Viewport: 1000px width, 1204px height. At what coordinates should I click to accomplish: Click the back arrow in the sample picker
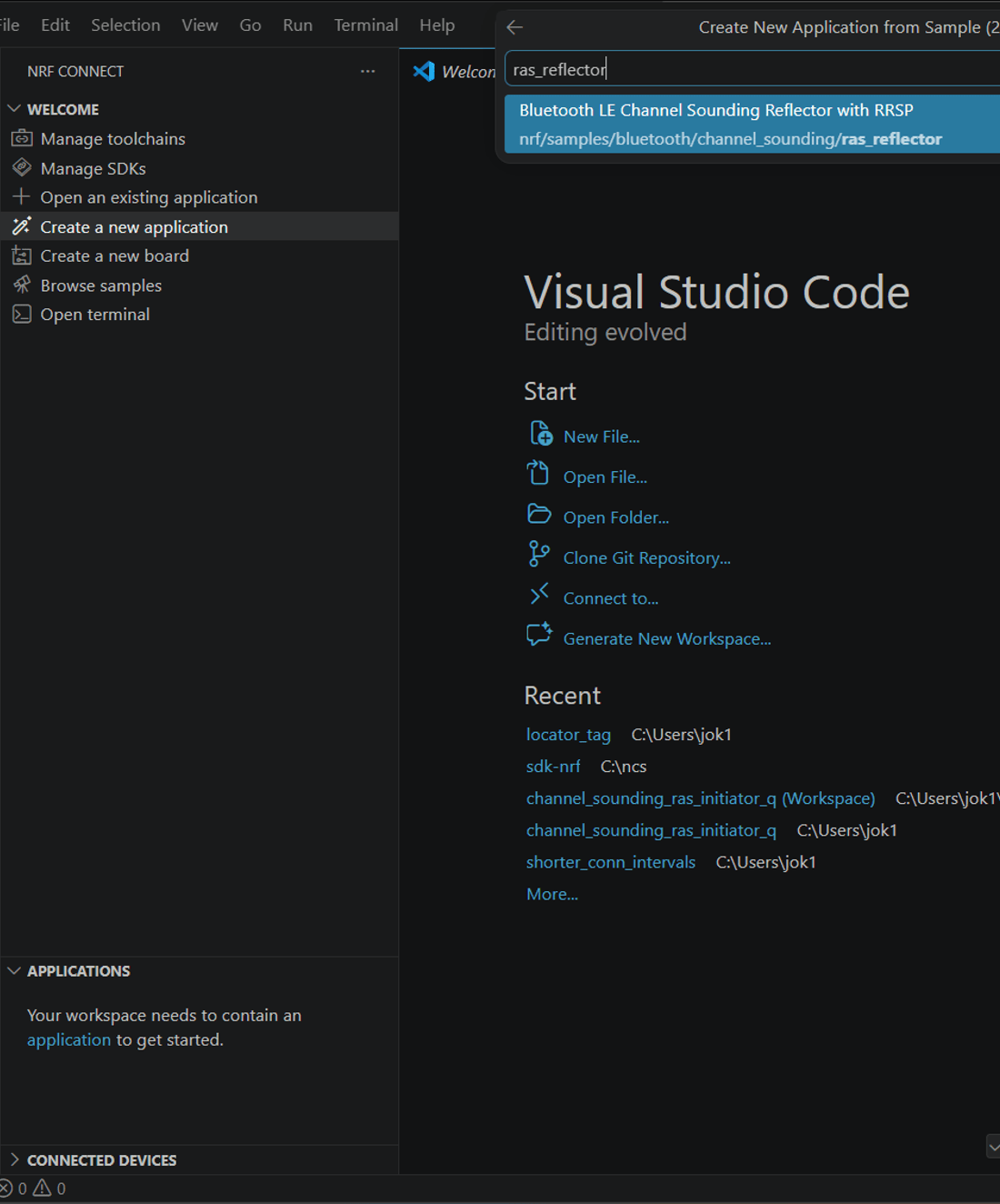[x=515, y=27]
